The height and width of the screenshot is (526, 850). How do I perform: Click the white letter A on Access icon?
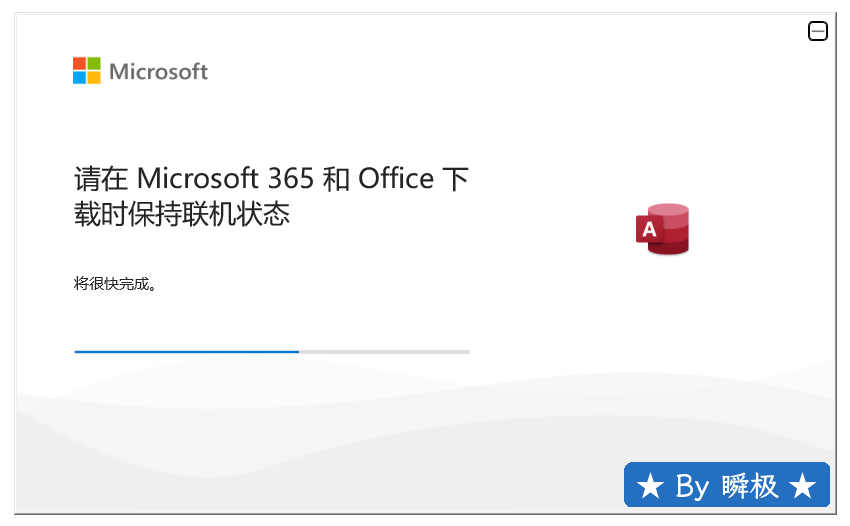click(649, 231)
